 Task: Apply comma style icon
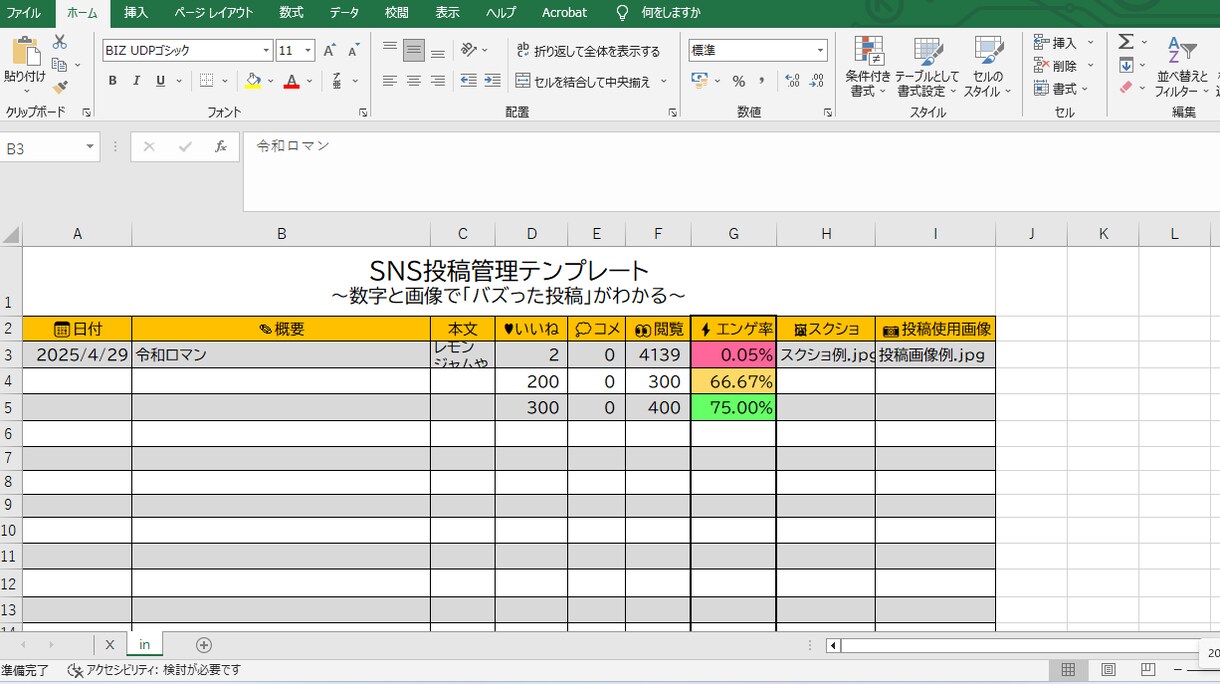[762, 81]
